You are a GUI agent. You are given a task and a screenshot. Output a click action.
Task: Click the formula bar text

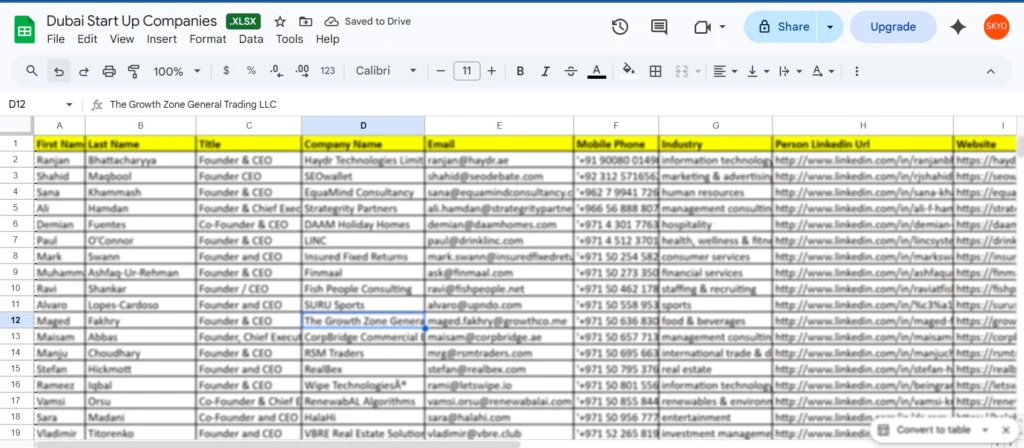pos(193,104)
